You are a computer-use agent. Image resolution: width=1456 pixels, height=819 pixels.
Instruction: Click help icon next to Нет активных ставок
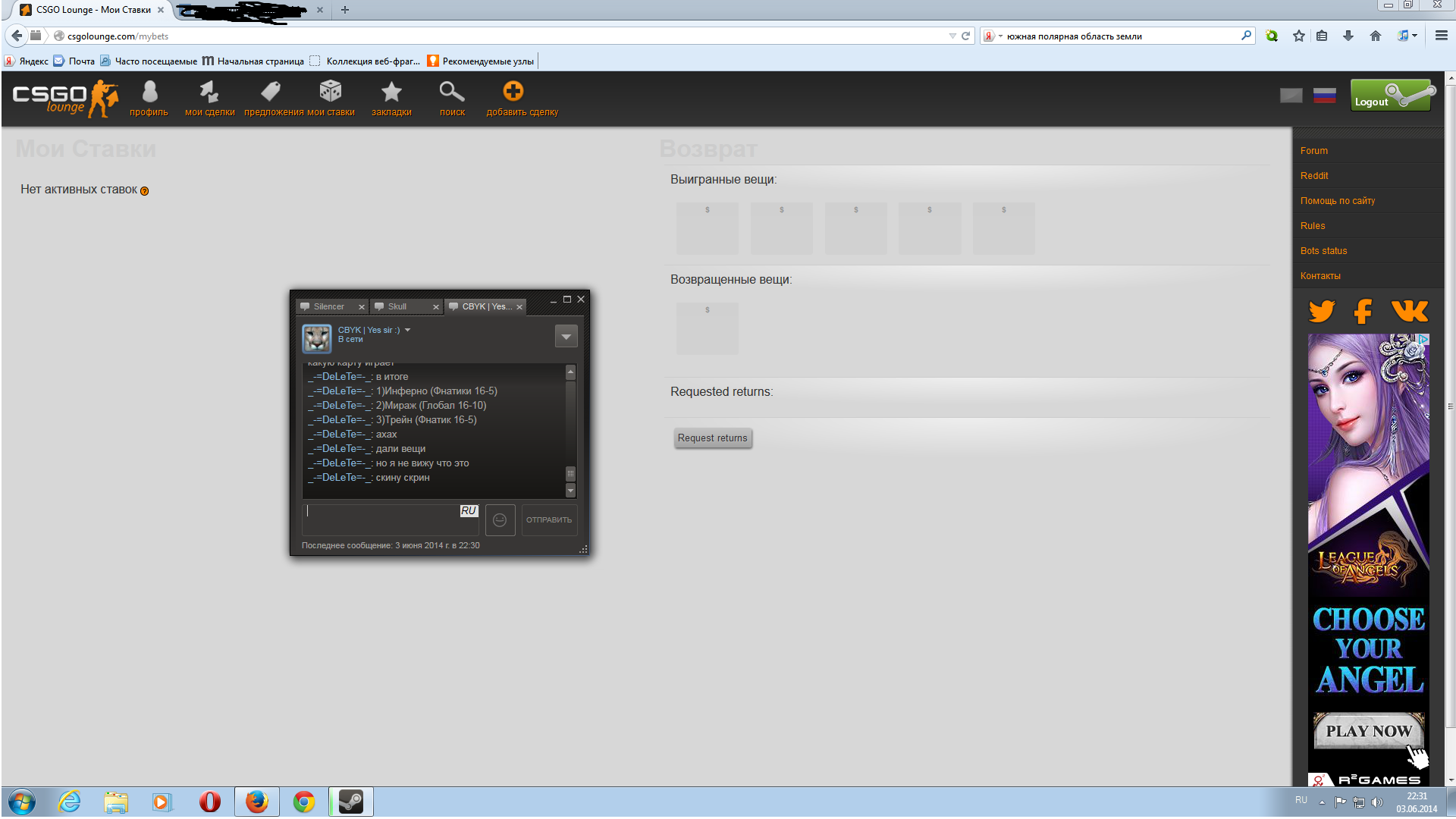145,191
